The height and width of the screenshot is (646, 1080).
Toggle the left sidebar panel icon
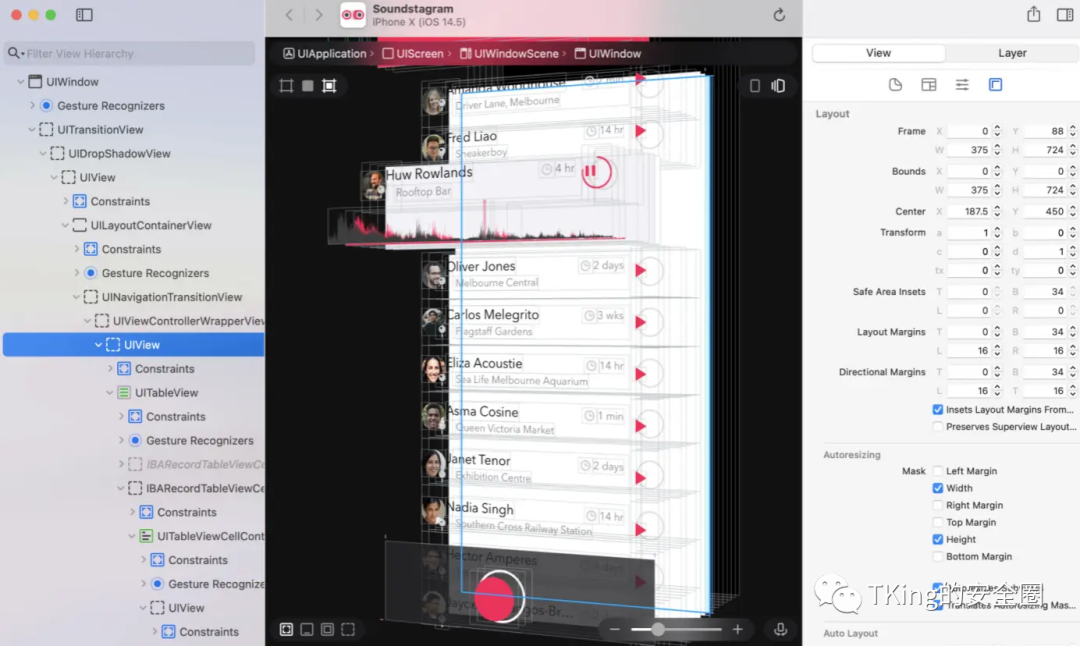click(x=84, y=14)
